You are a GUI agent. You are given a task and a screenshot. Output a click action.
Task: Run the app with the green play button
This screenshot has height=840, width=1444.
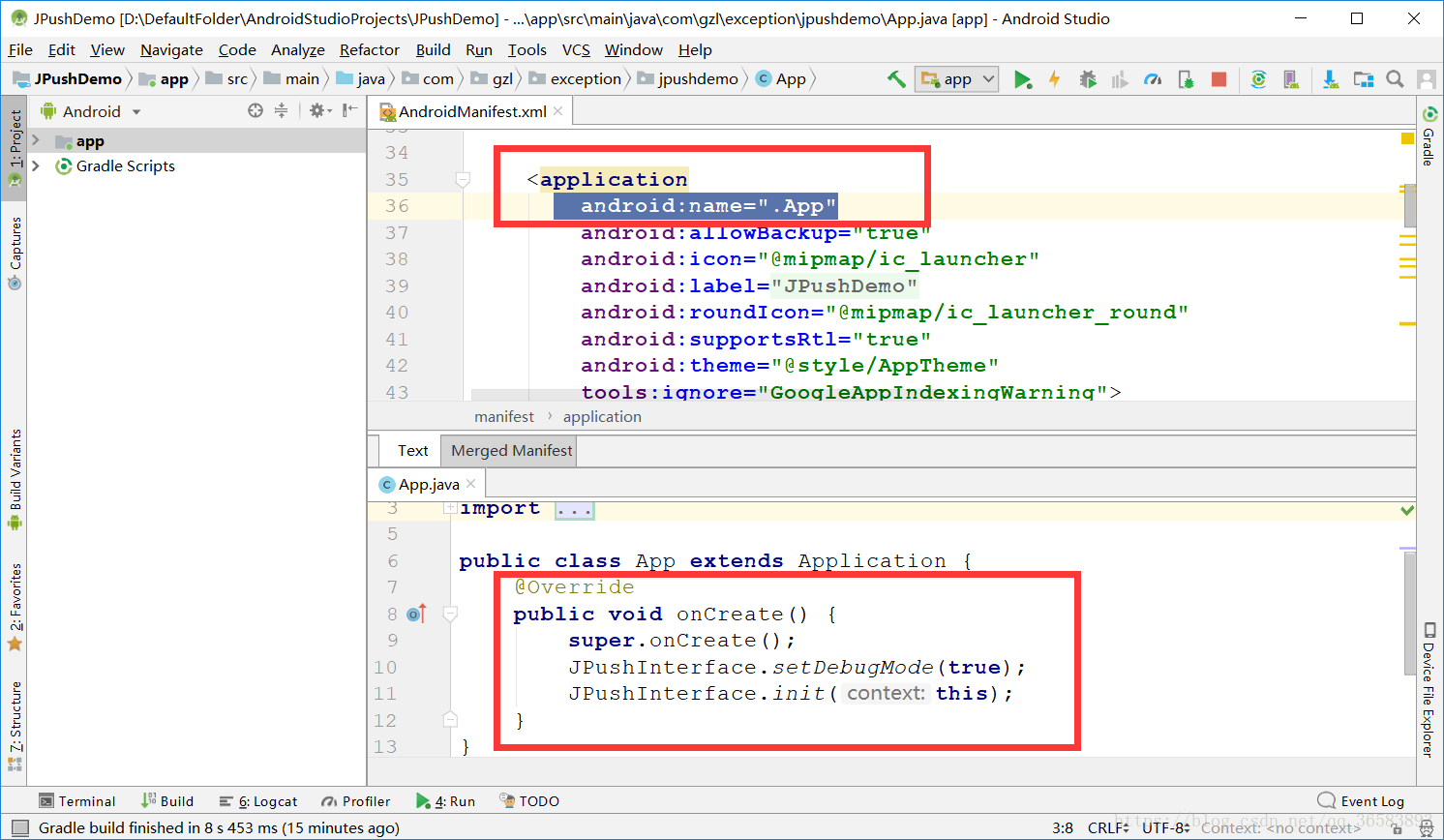point(1022,79)
